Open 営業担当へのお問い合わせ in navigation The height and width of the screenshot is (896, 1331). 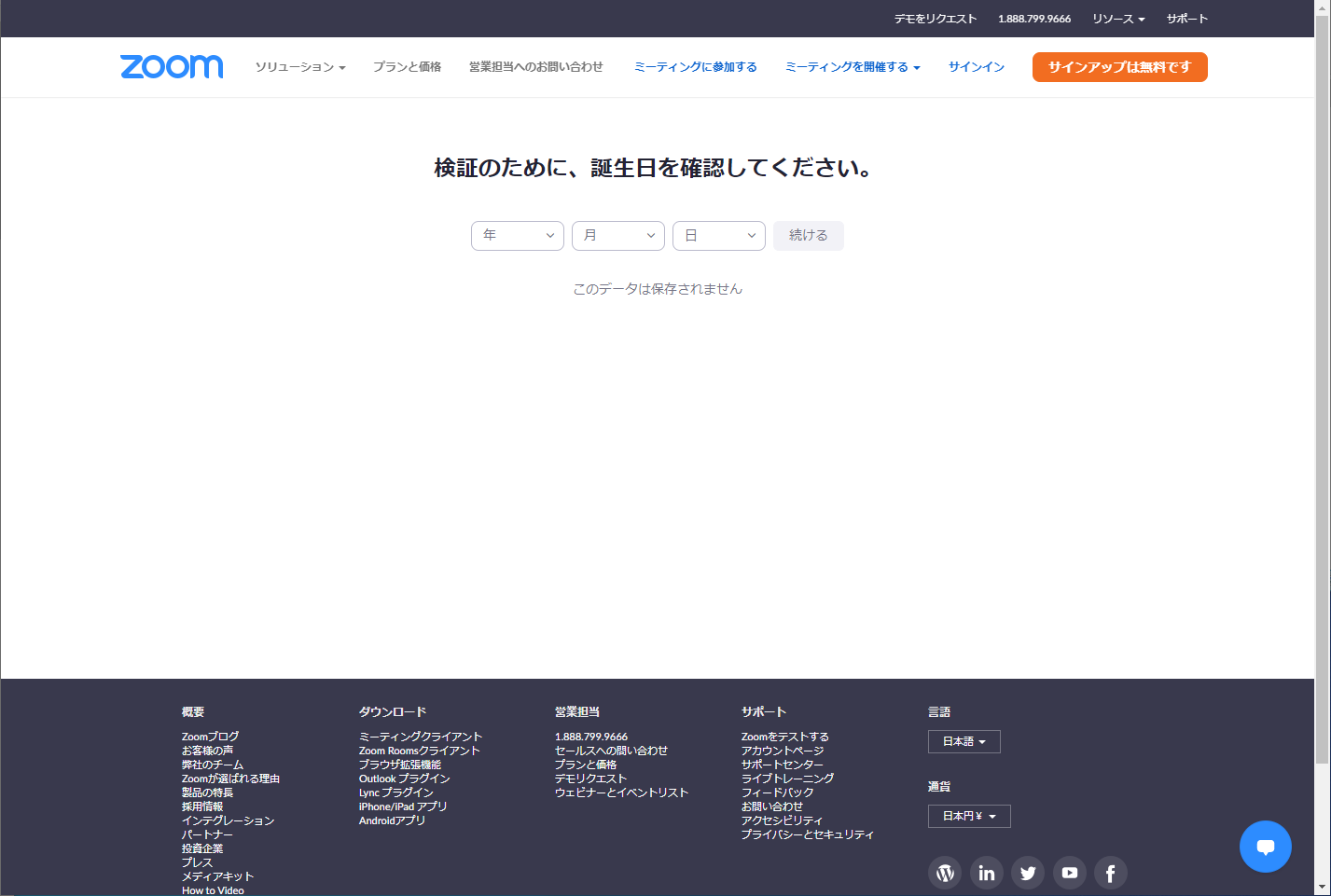click(536, 67)
